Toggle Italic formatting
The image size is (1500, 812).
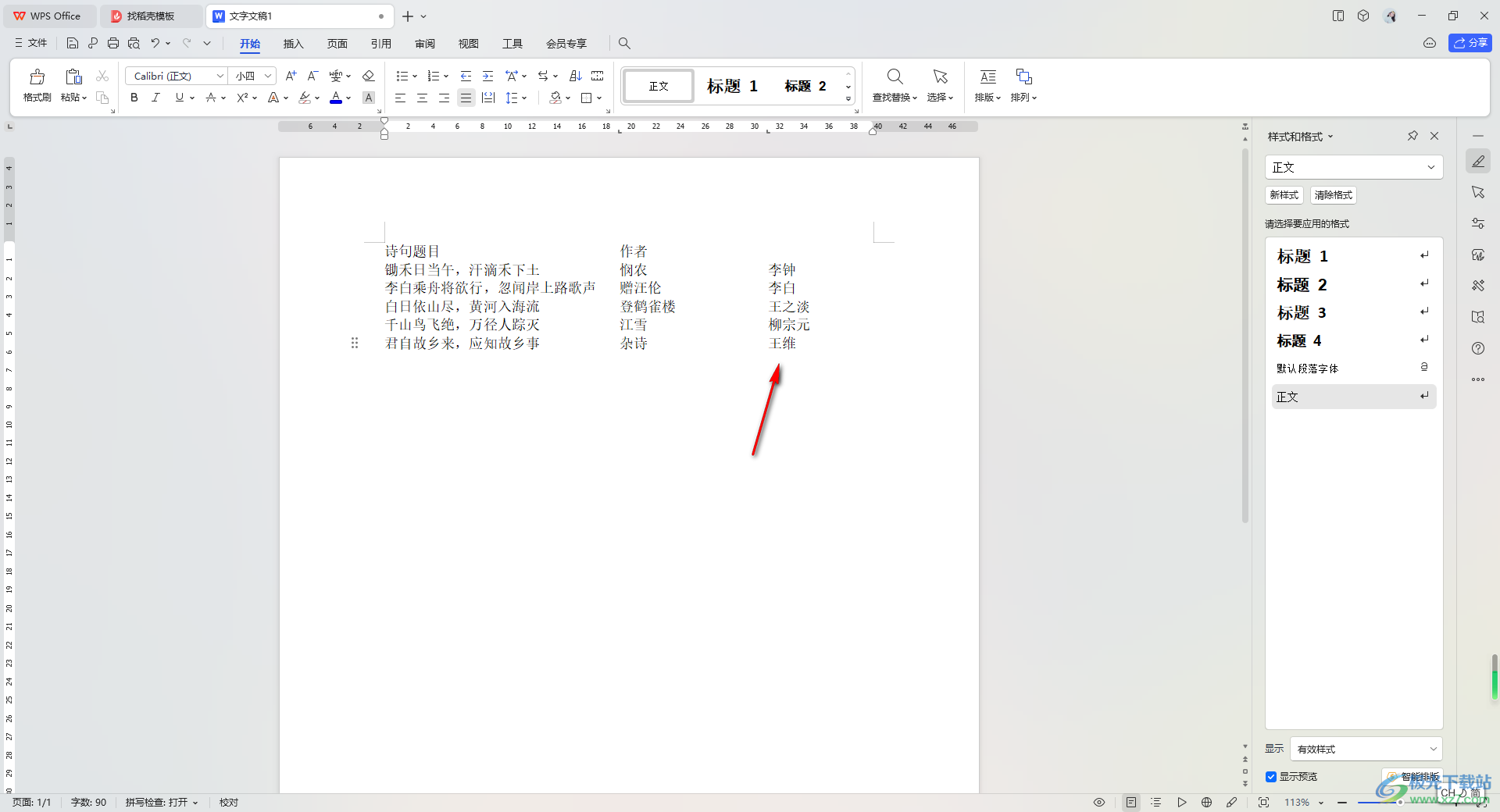pos(155,98)
